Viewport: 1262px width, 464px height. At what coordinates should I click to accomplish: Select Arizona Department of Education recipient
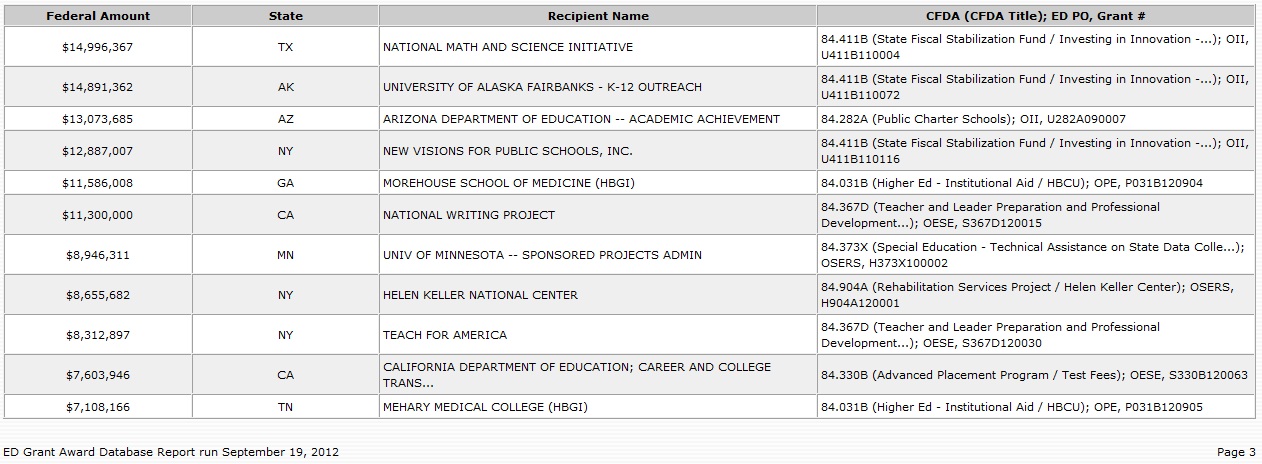click(581, 119)
